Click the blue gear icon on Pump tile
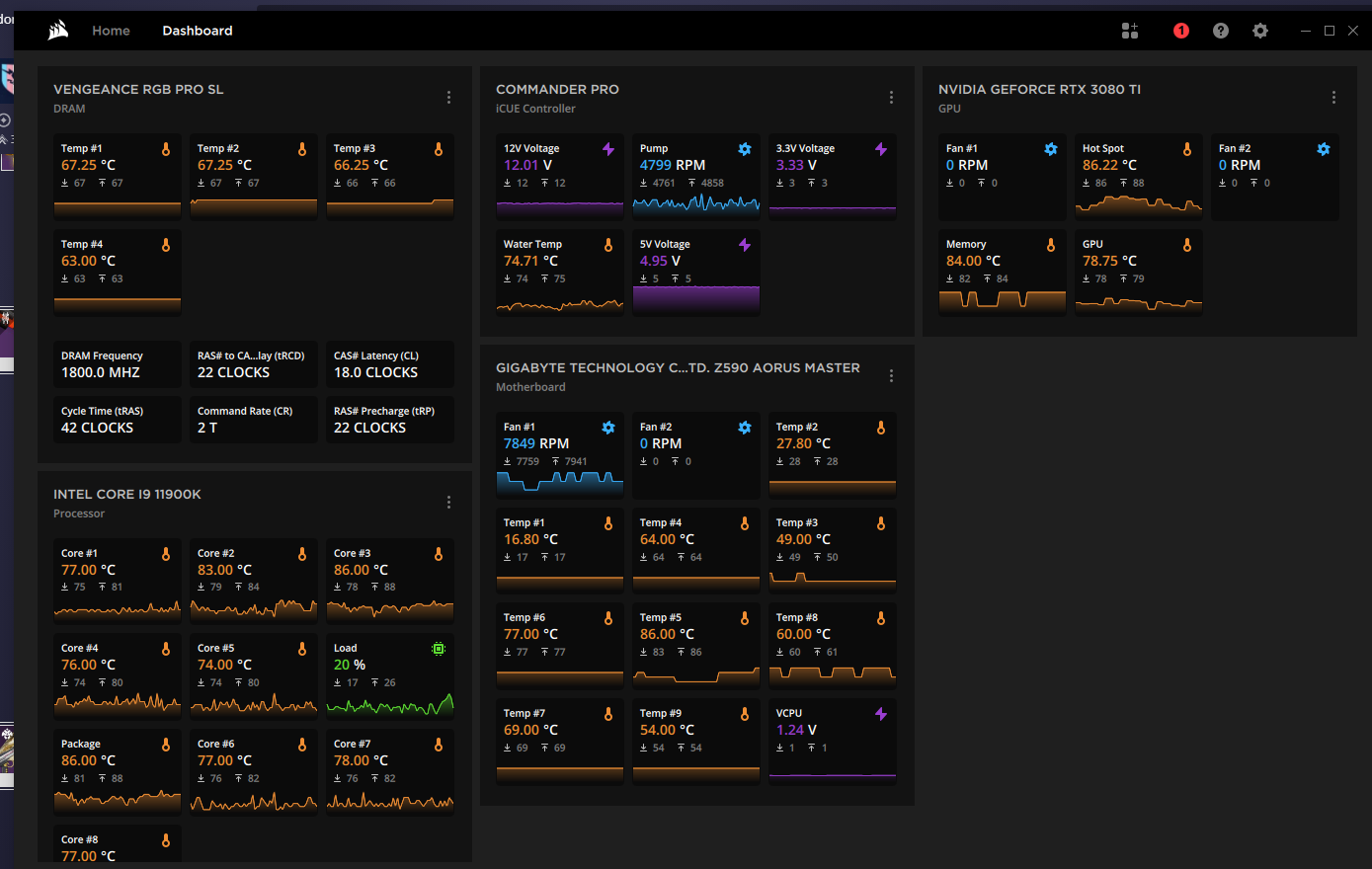The height and width of the screenshot is (869, 1372). point(744,149)
